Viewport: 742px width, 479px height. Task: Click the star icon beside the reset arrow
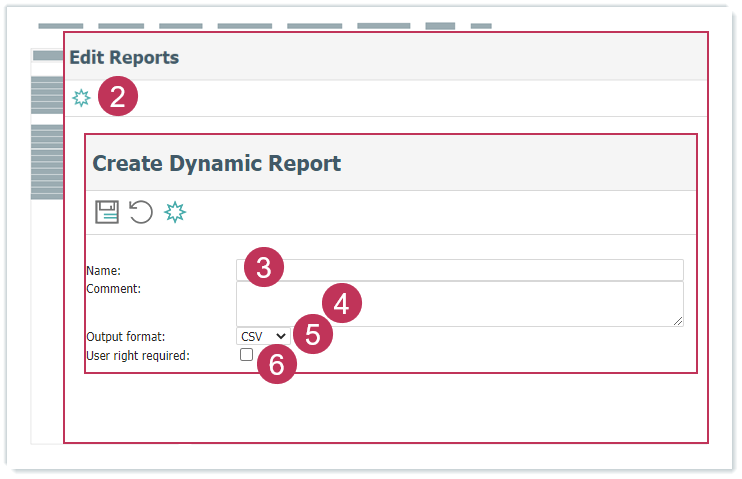(x=175, y=212)
